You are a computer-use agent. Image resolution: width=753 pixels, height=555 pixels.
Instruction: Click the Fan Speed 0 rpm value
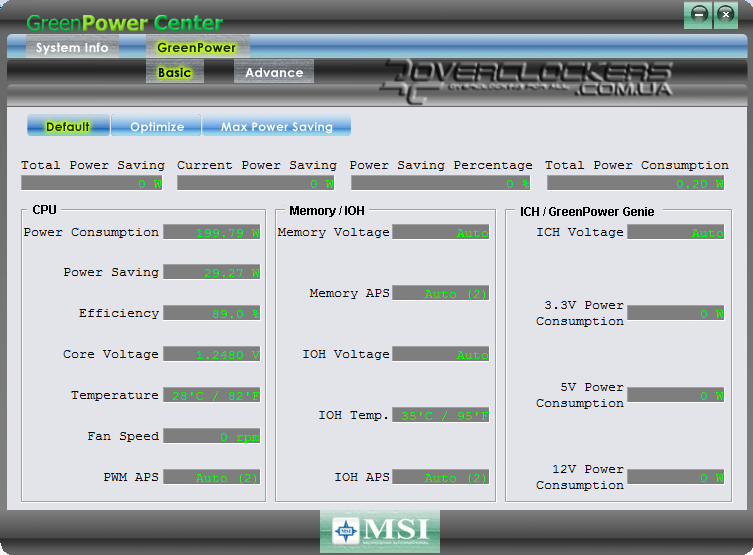point(212,436)
